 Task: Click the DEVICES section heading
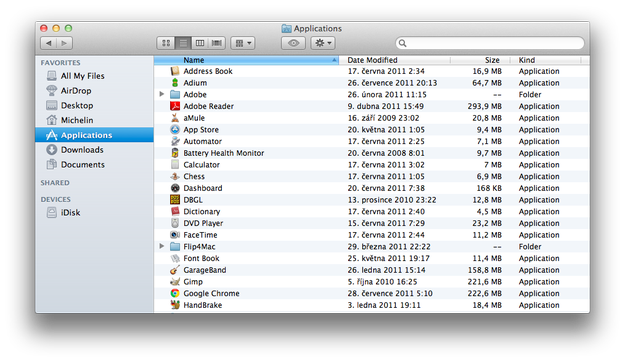[55, 199]
